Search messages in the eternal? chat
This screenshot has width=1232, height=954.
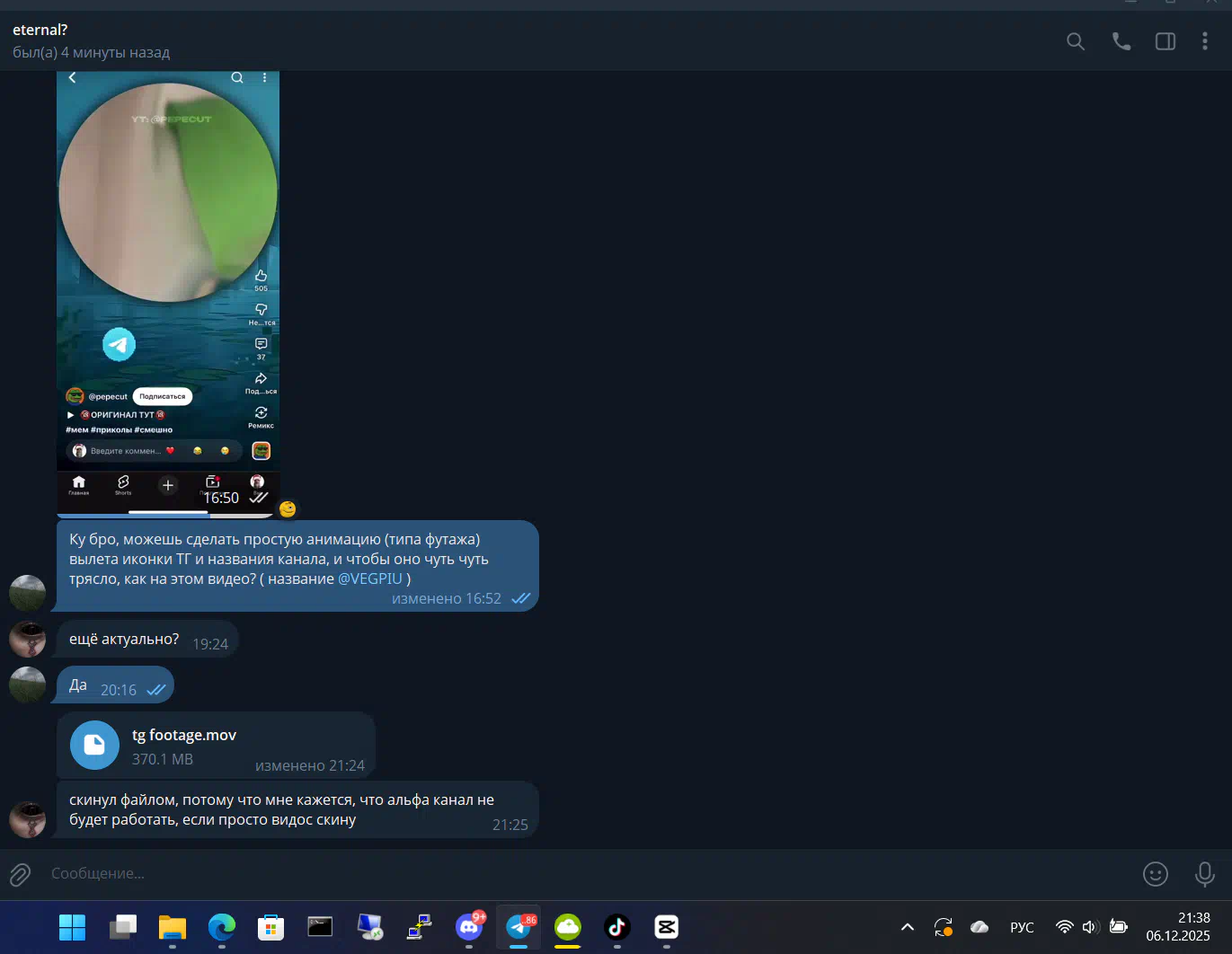click(1076, 41)
